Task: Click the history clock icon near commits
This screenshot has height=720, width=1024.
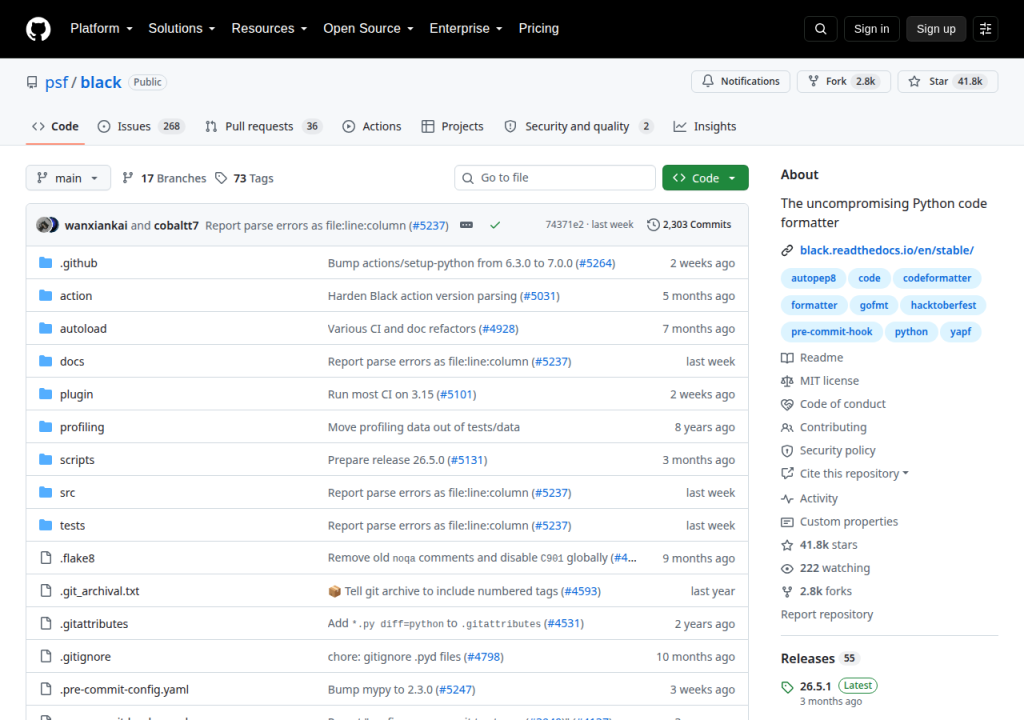Action: [x=653, y=225]
